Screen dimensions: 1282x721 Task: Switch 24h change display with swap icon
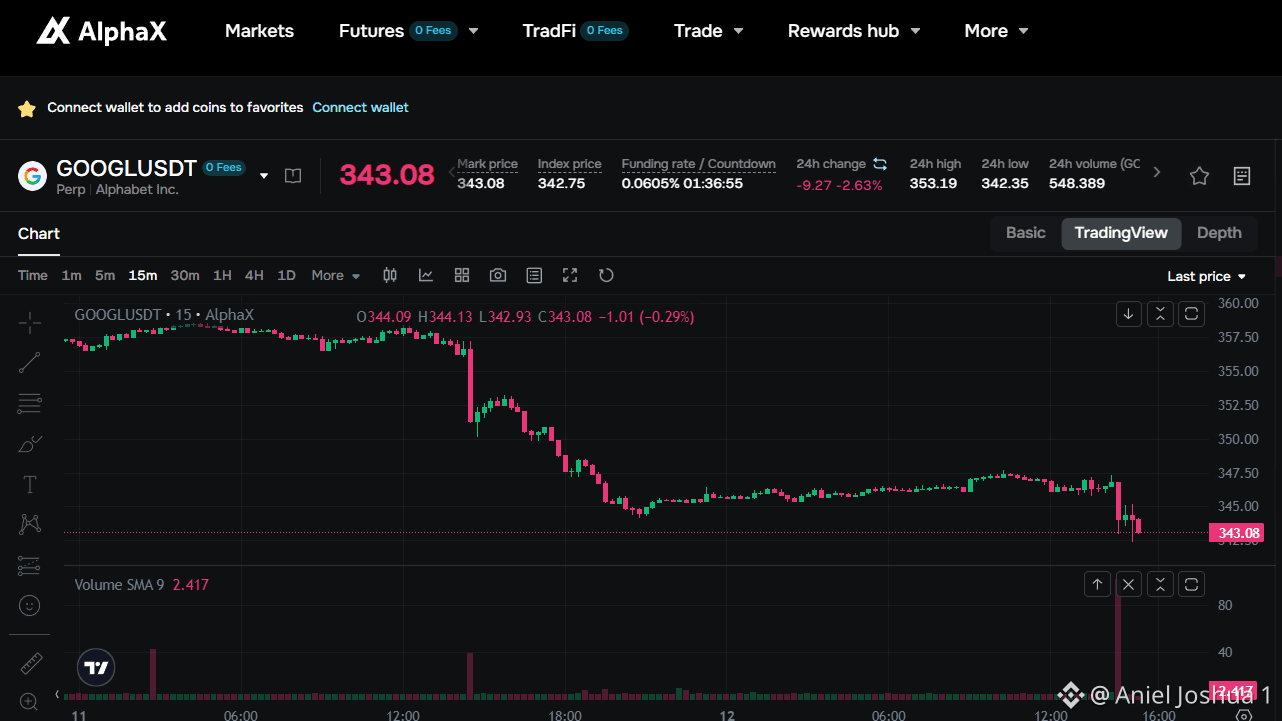[x=880, y=163]
